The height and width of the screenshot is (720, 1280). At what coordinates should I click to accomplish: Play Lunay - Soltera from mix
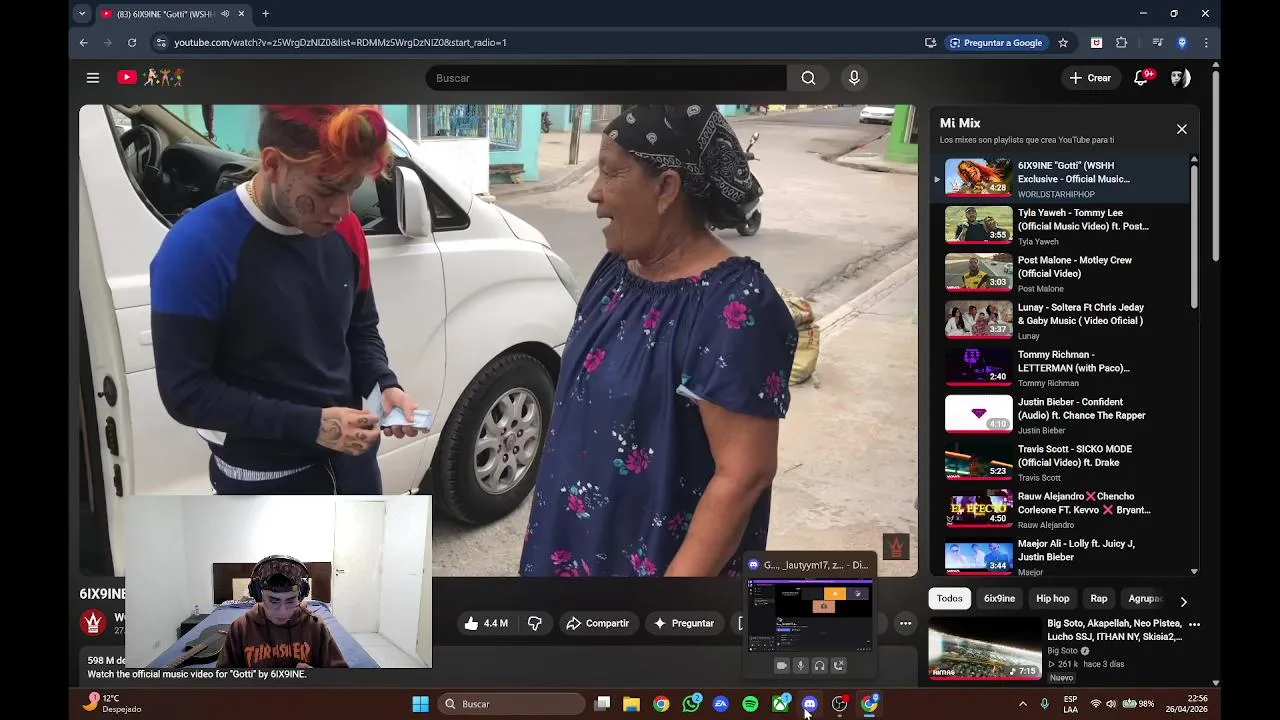point(1060,320)
